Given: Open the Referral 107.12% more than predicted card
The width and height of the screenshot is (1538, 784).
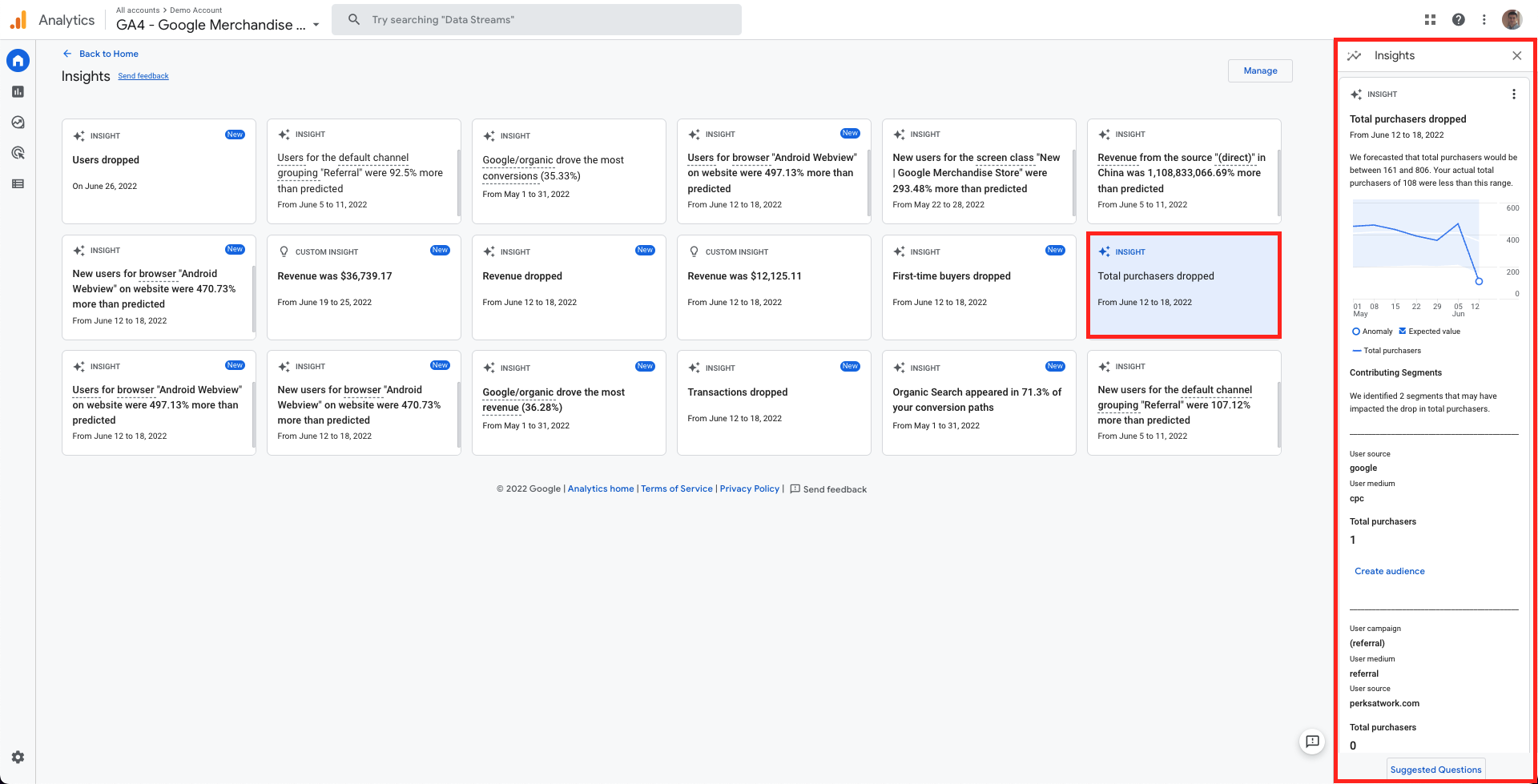Looking at the screenshot, I should click(1184, 403).
